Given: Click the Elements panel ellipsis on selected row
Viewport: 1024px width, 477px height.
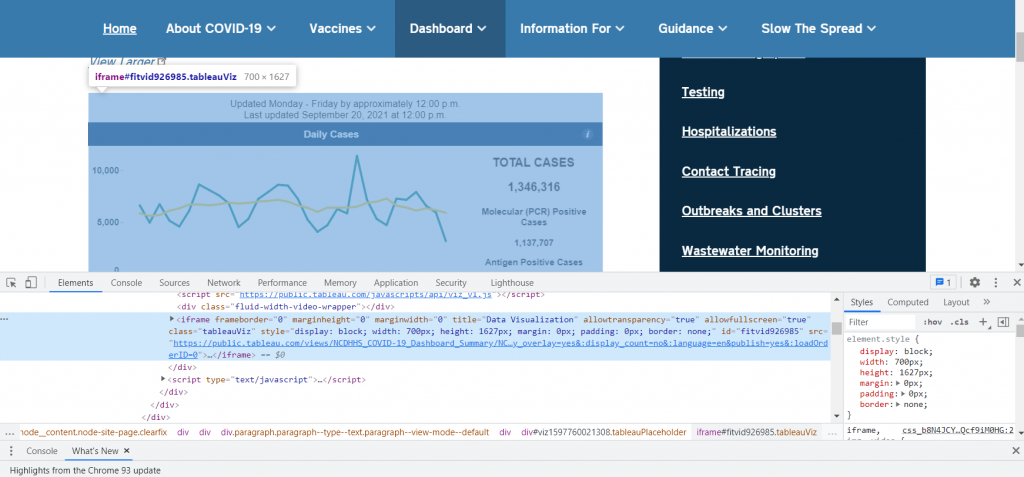Looking at the screenshot, I should pos(5,319).
